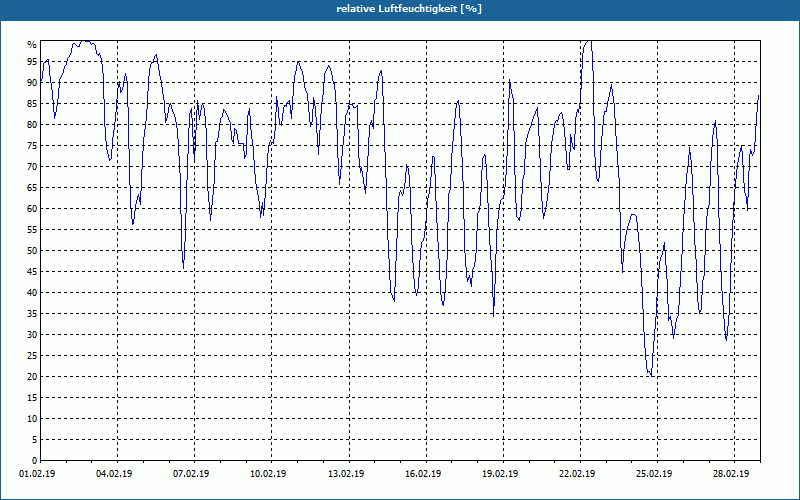Click the y-axis value 15
Image resolution: width=800 pixels, height=500 pixels.
tap(32, 397)
